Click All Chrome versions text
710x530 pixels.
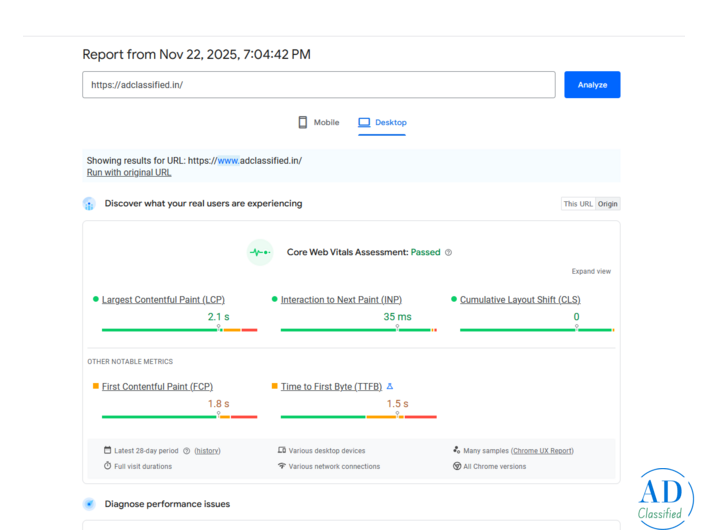tap(494, 466)
